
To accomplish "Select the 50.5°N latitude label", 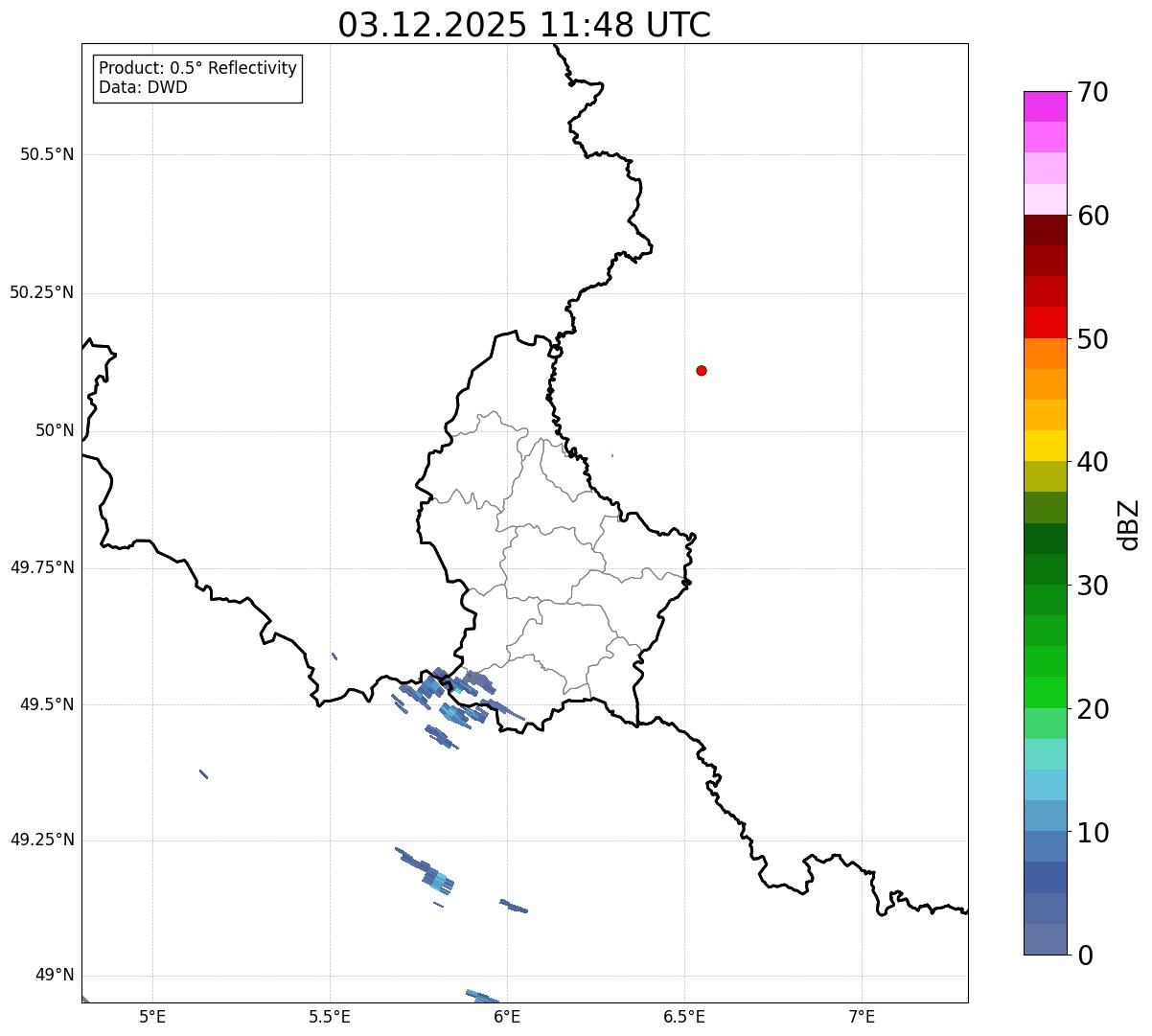I will (47, 154).
